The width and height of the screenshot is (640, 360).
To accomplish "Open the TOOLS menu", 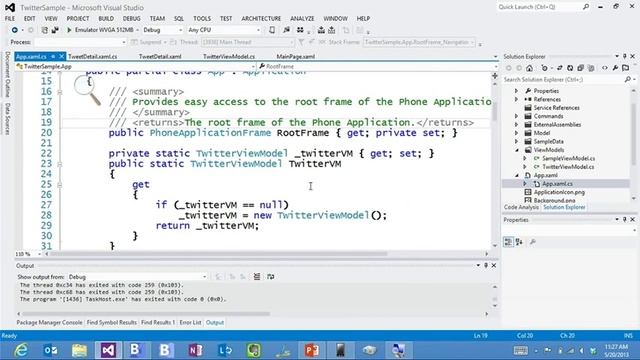I will 202,18.
